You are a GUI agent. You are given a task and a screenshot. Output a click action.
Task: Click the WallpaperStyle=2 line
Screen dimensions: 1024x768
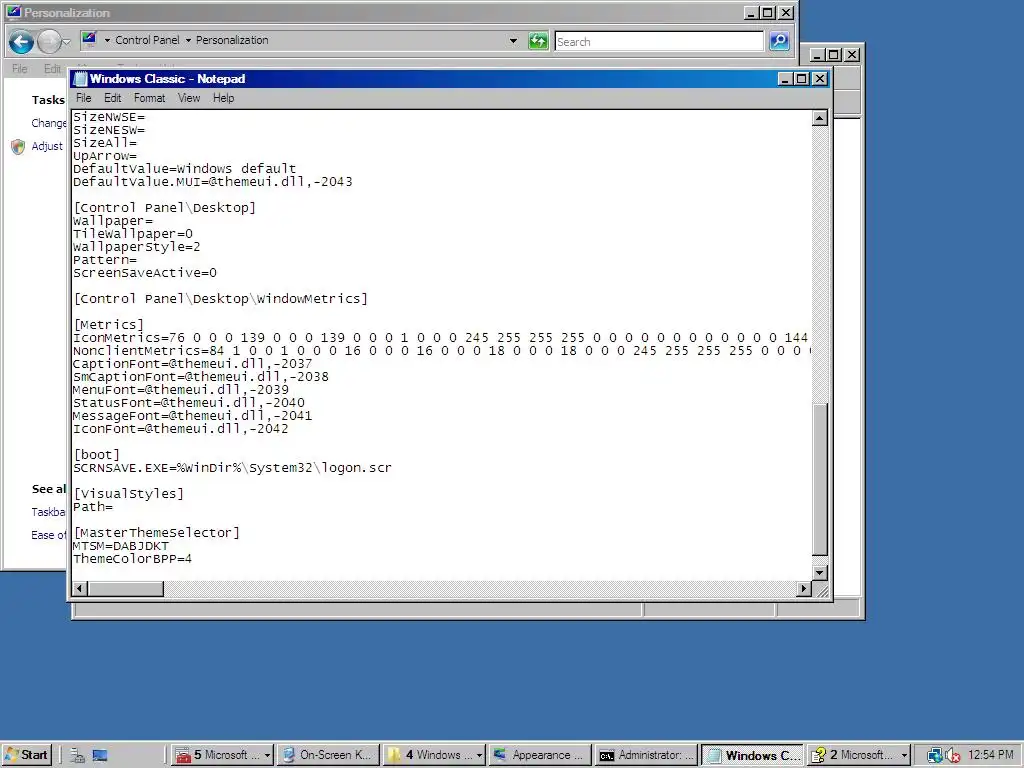point(136,247)
